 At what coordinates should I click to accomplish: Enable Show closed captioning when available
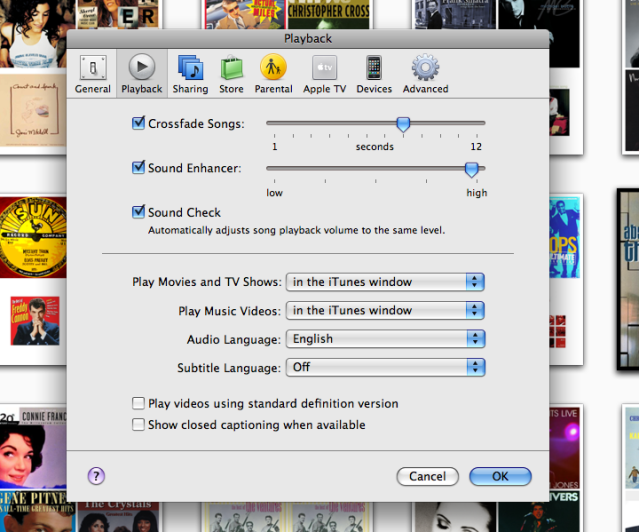click(x=138, y=424)
